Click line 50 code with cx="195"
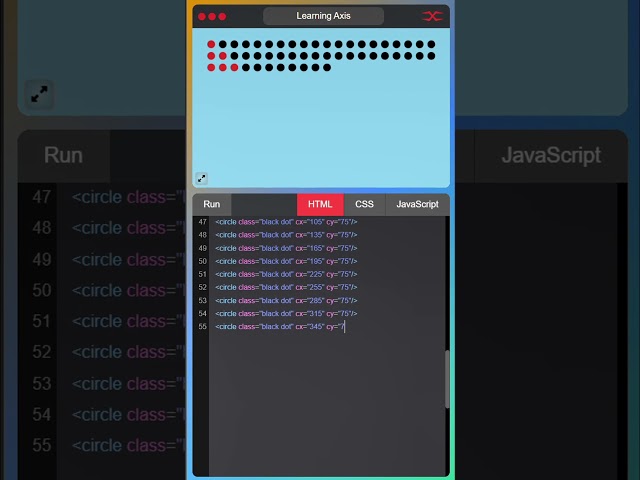 click(286, 261)
